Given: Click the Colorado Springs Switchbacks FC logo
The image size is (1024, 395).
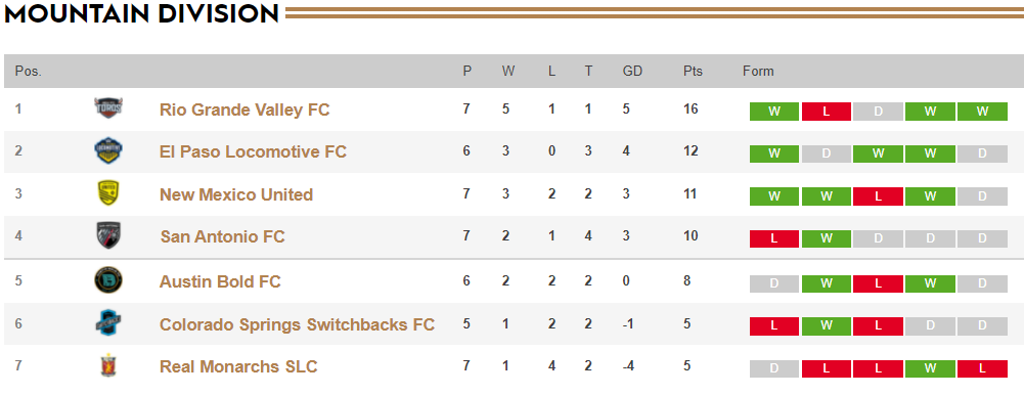Looking at the screenshot, I should point(108,323).
